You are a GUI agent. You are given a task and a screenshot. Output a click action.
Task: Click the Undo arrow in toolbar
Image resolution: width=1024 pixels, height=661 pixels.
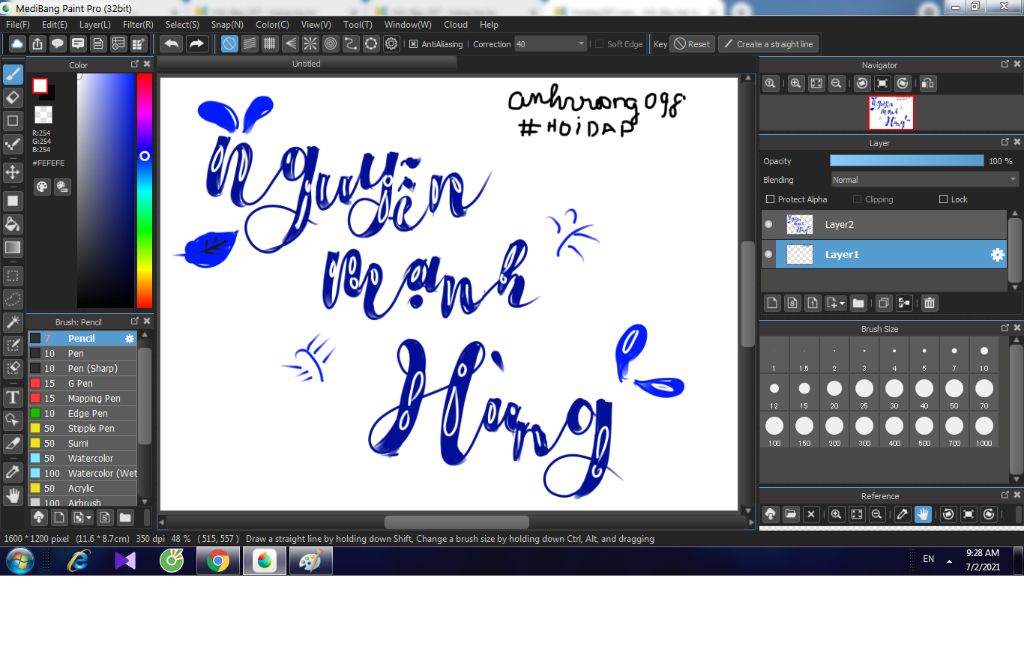[171, 44]
